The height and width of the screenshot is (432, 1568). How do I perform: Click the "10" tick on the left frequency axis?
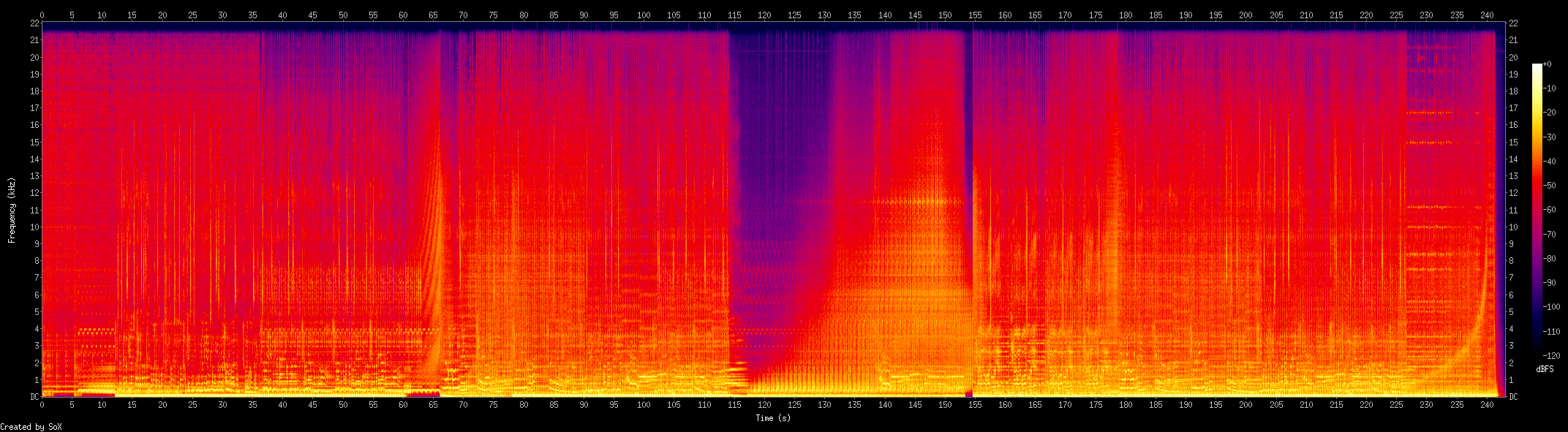click(x=34, y=227)
